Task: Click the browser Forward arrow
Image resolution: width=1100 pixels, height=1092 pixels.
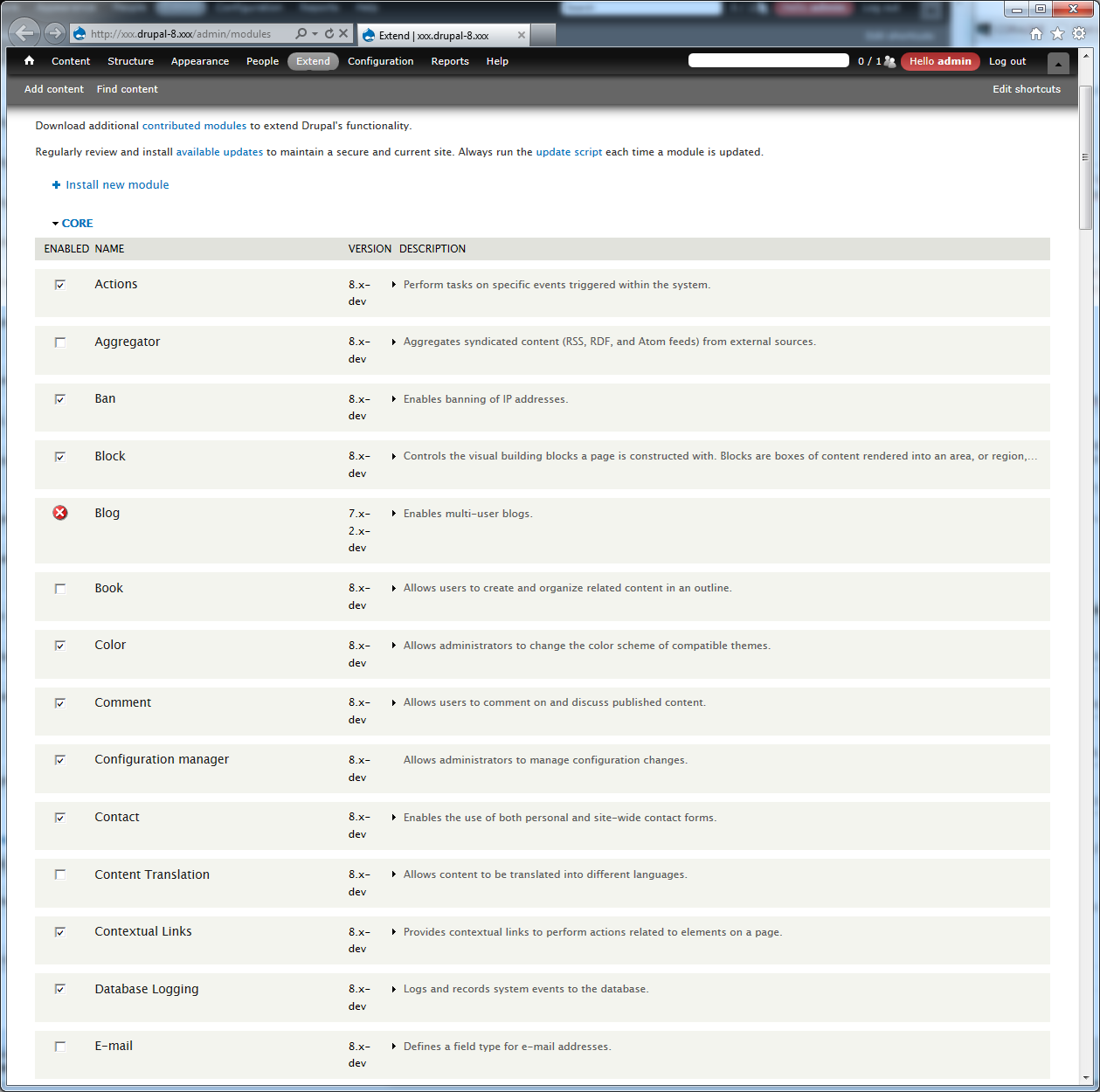Action: 54,33
